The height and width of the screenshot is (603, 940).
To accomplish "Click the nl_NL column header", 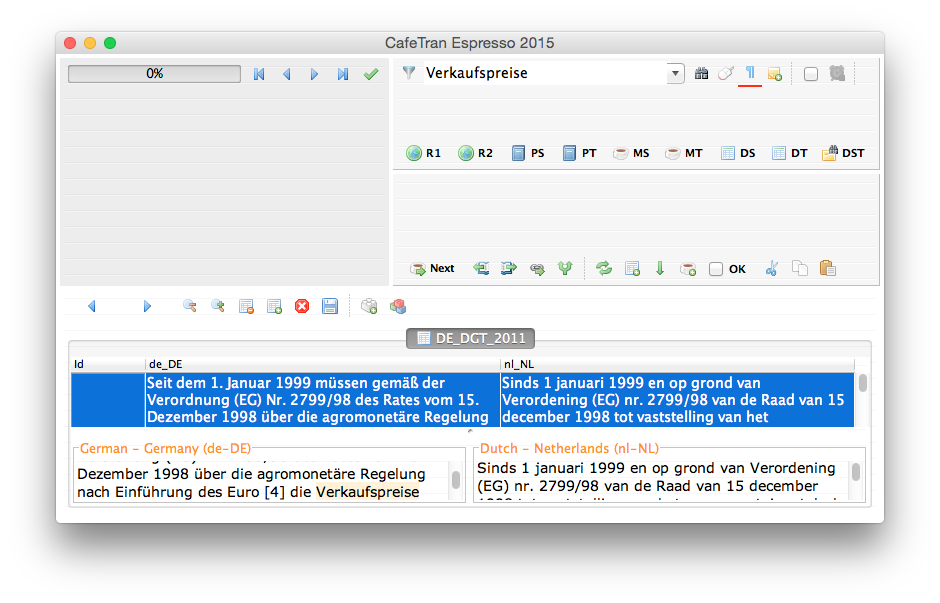I will tap(677, 365).
